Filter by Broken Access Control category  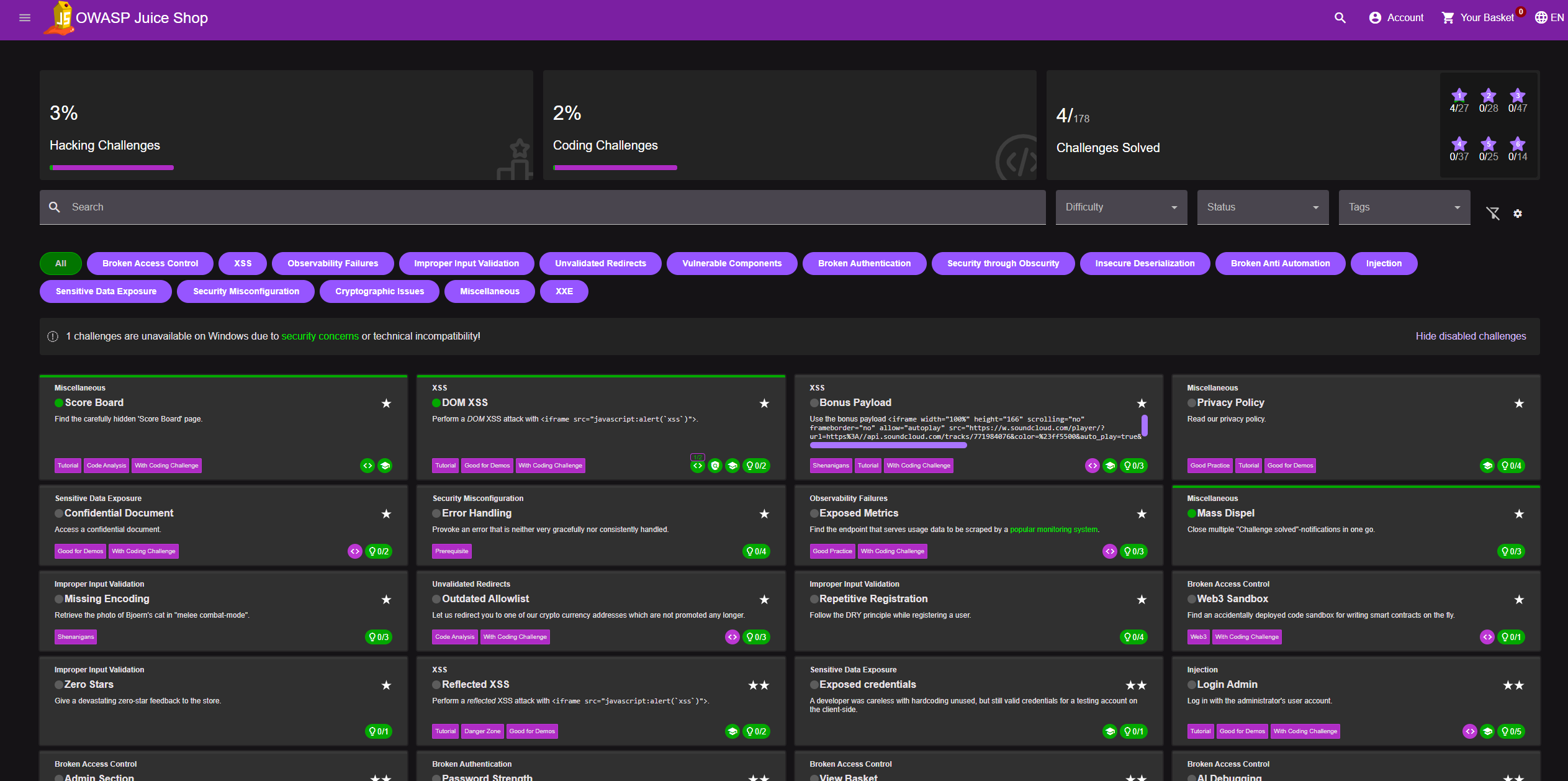point(150,264)
